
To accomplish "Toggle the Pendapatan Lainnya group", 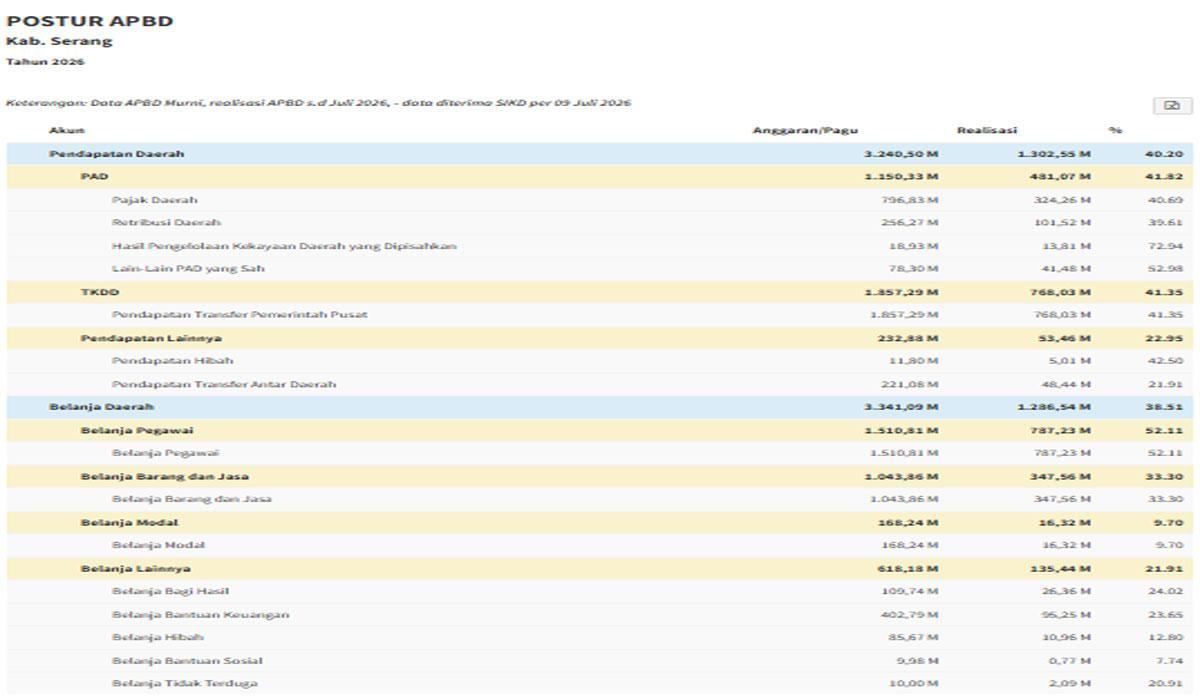I will pyautogui.click(x=600, y=338).
